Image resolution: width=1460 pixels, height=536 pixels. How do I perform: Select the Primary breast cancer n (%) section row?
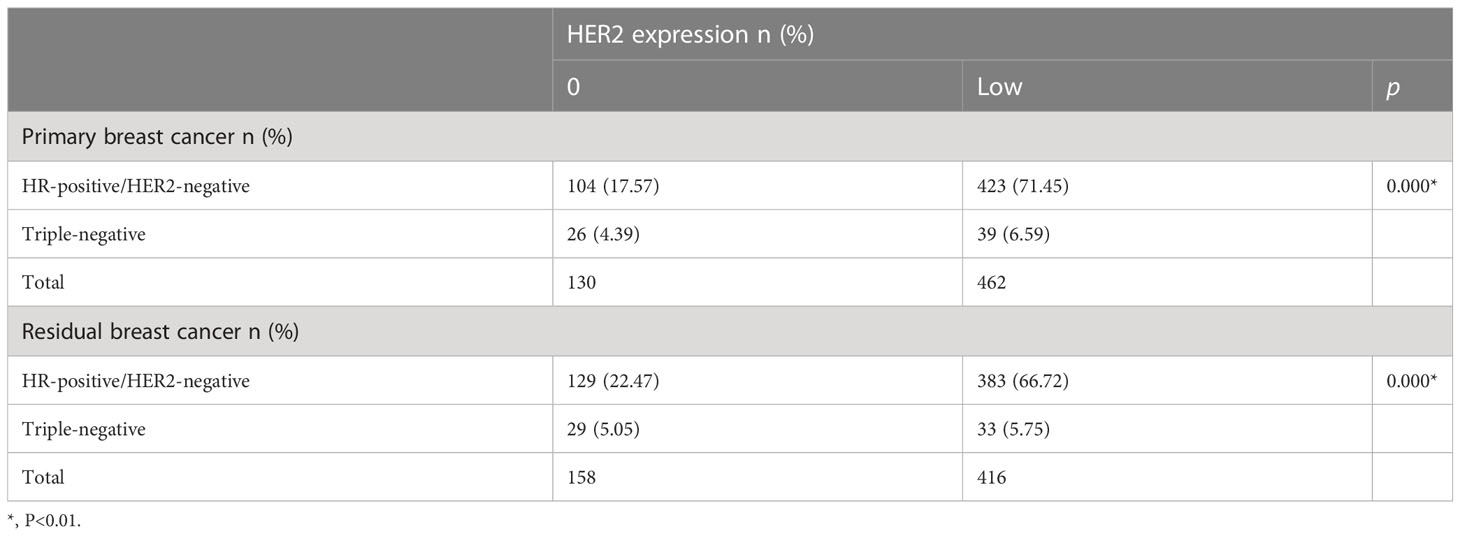click(x=730, y=137)
